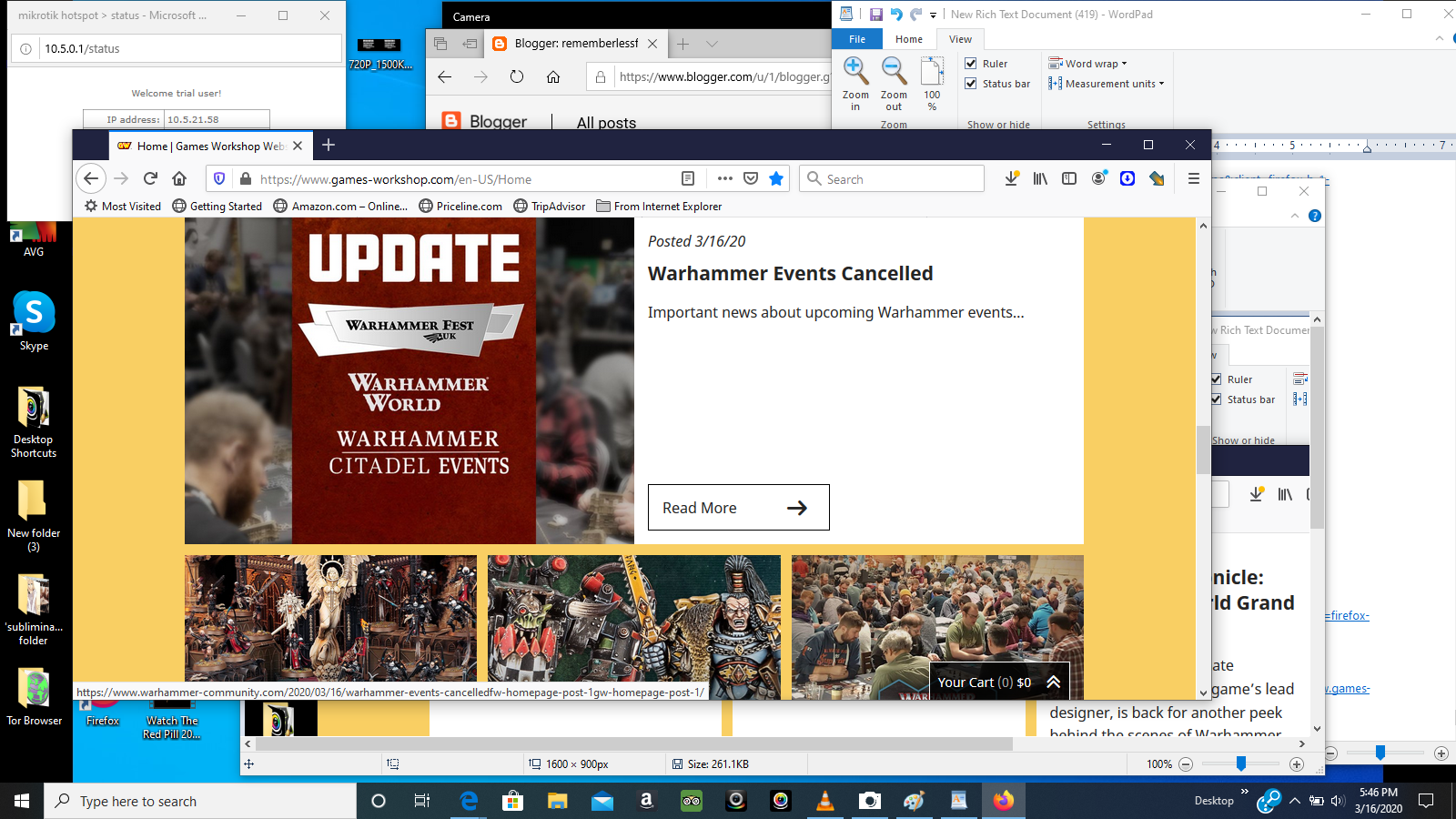Expand the Desktop toolbar chevron on taskbar
This screenshot has height=819, width=1456.
pyautogui.click(x=1244, y=792)
